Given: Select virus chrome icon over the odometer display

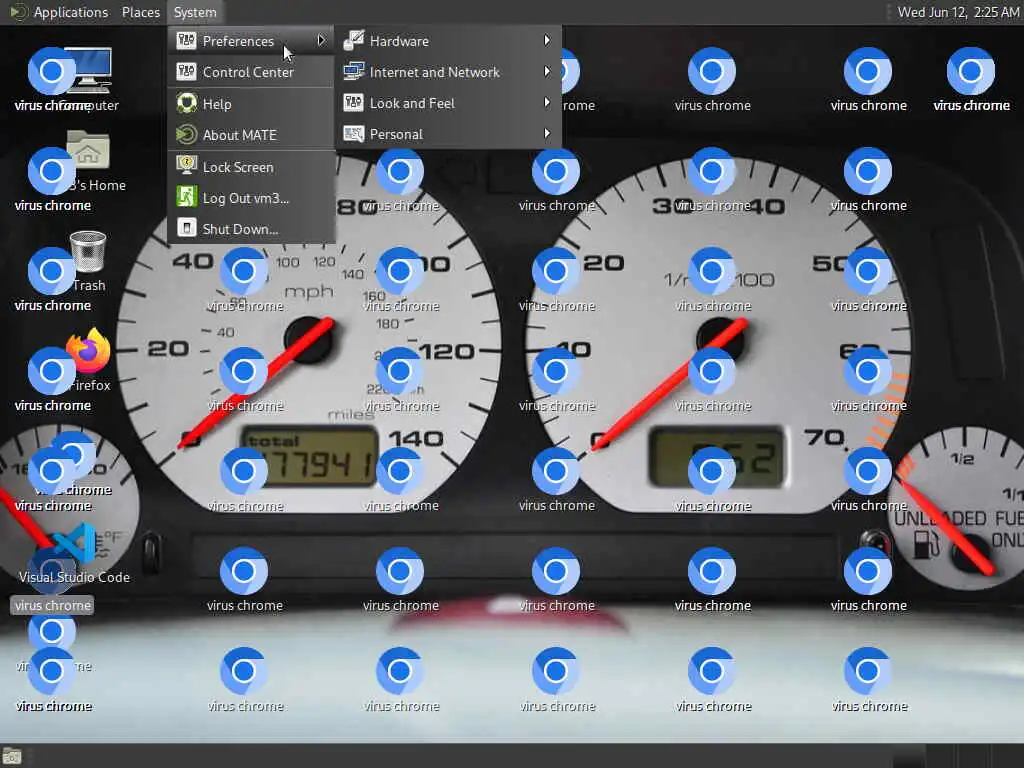Looking at the screenshot, I should tap(244, 471).
